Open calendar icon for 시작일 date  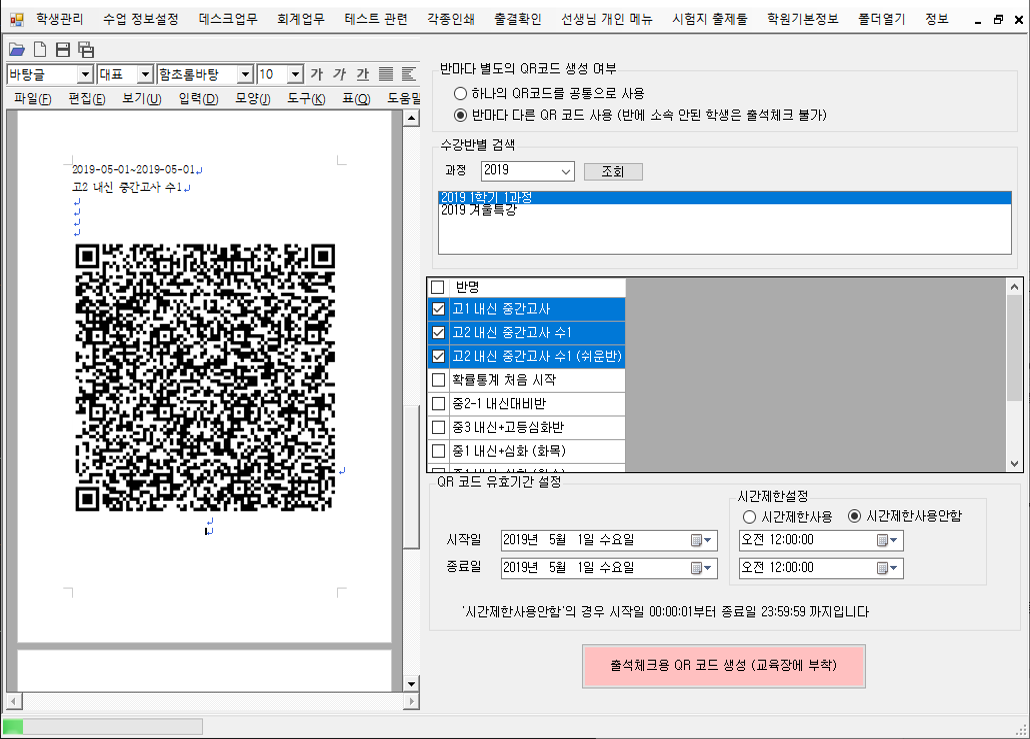click(696, 540)
